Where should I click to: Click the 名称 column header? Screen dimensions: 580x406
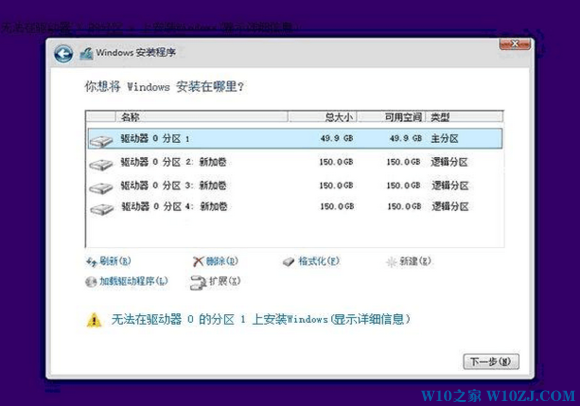(x=202, y=117)
